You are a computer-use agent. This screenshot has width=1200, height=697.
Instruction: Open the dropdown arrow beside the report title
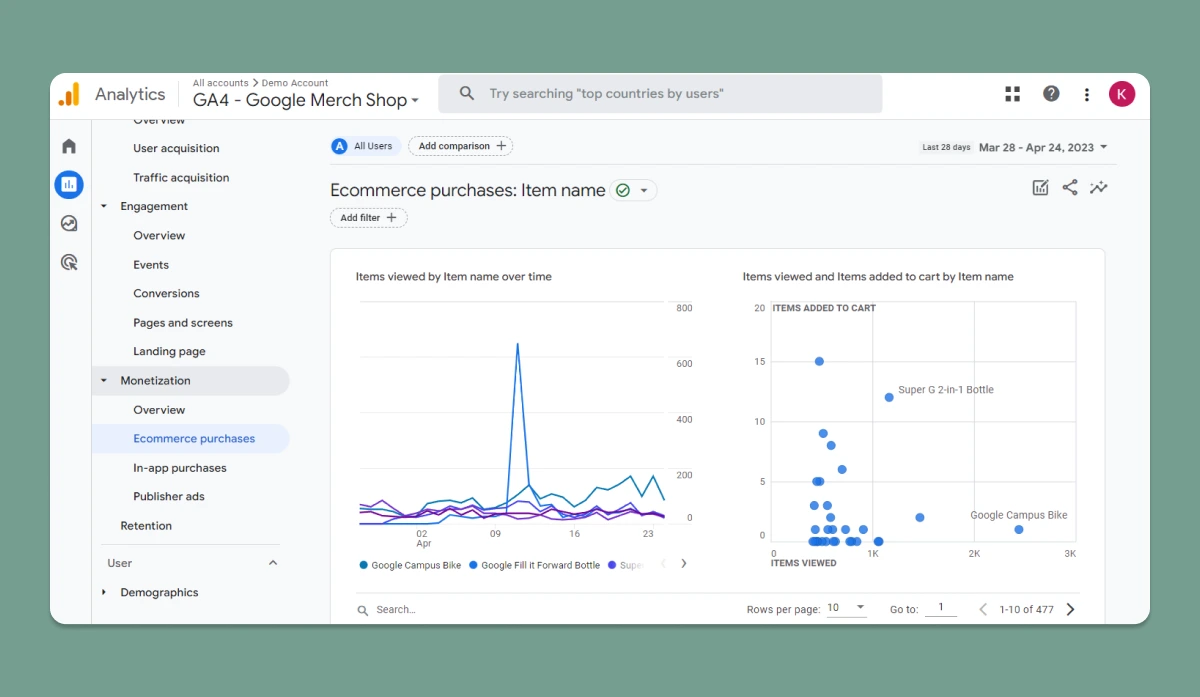click(644, 190)
